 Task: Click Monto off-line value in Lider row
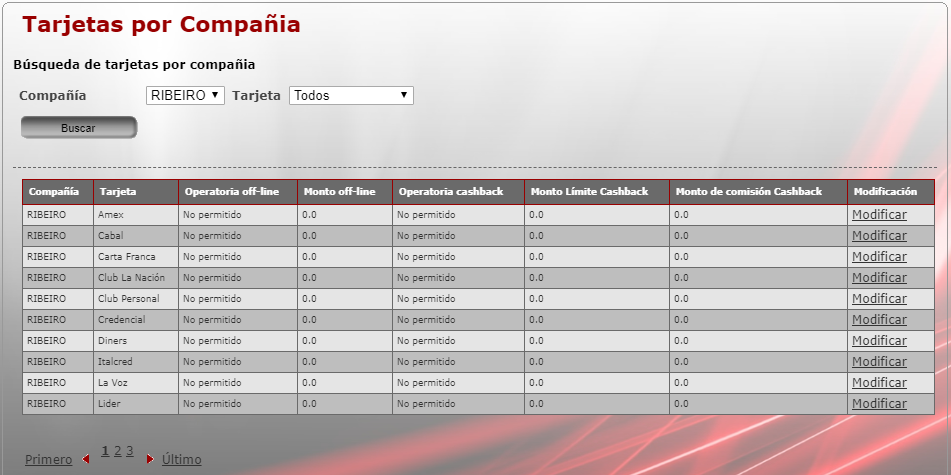345,404
